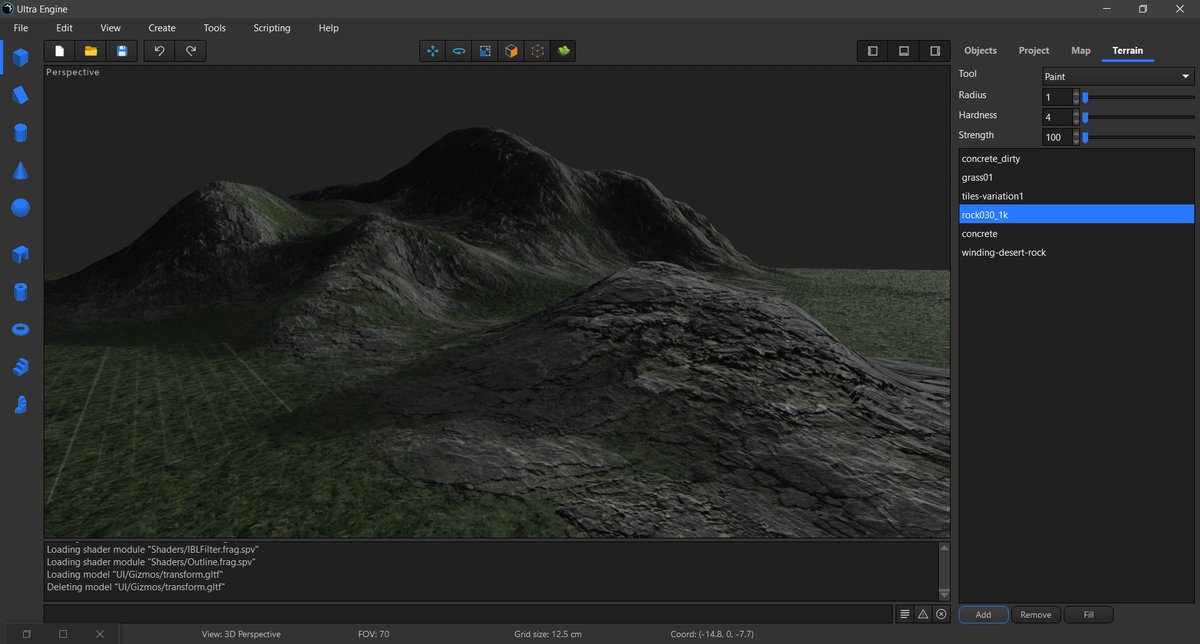
Task: Open a file with the folder icon
Action: click(x=91, y=50)
